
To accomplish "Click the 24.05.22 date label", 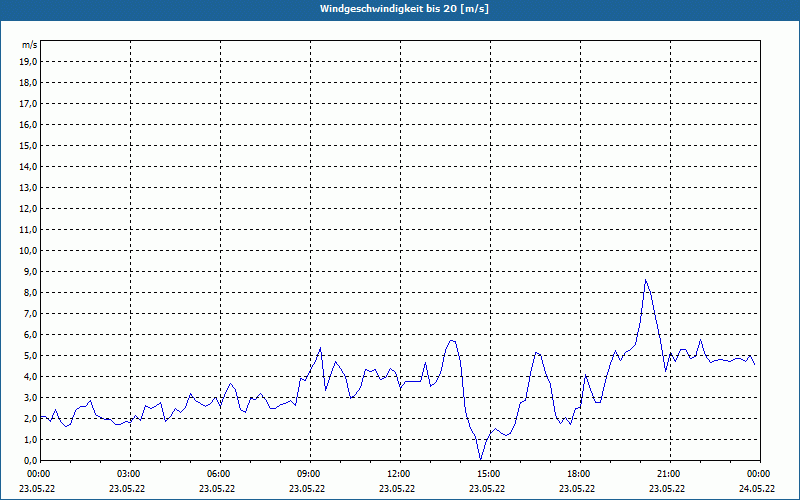I will click(757, 489).
